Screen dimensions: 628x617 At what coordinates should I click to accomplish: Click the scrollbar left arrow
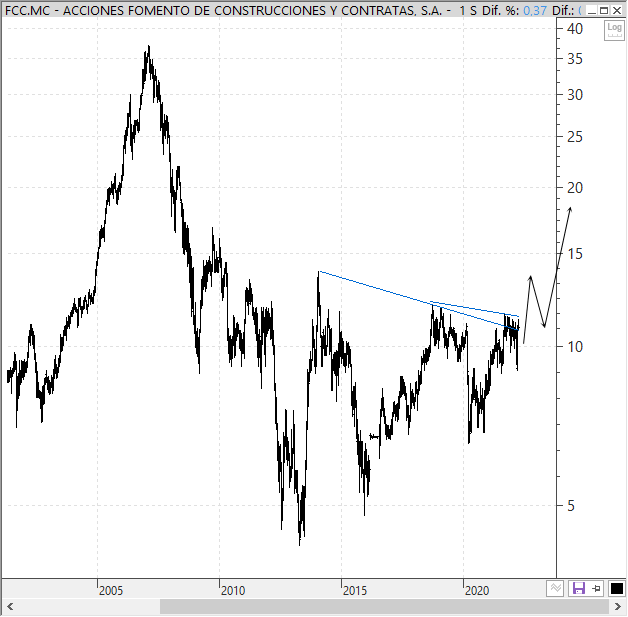[x=10, y=607]
